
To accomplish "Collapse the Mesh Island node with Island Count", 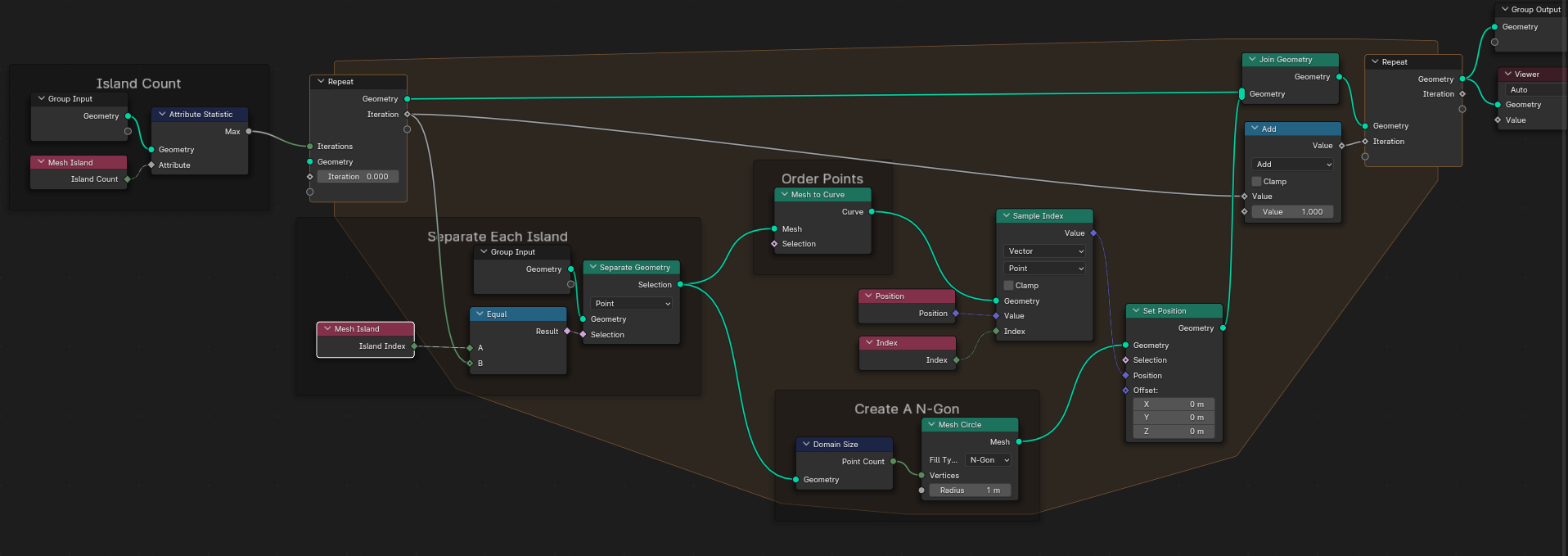I will (41, 162).
